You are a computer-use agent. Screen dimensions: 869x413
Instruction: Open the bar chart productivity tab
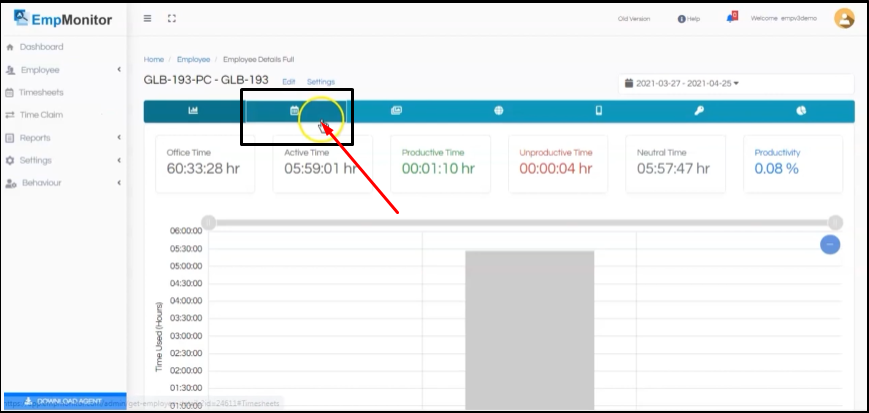coord(193,111)
